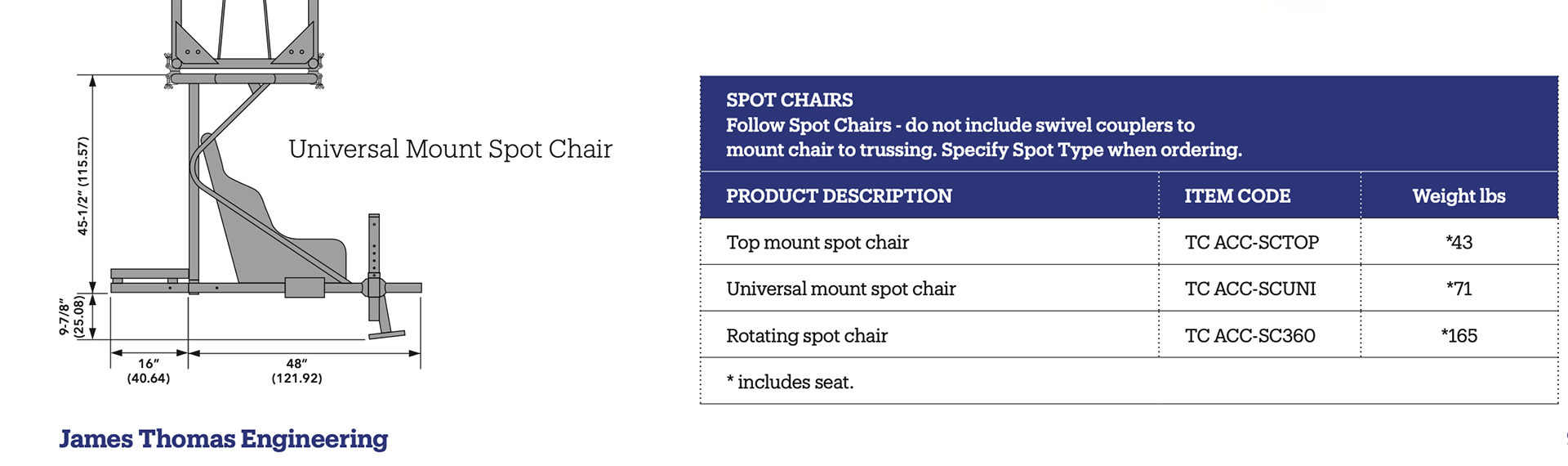Click item code TC ACC-SCUNI
The height and width of the screenshot is (466, 1568).
tap(1250, 289)
